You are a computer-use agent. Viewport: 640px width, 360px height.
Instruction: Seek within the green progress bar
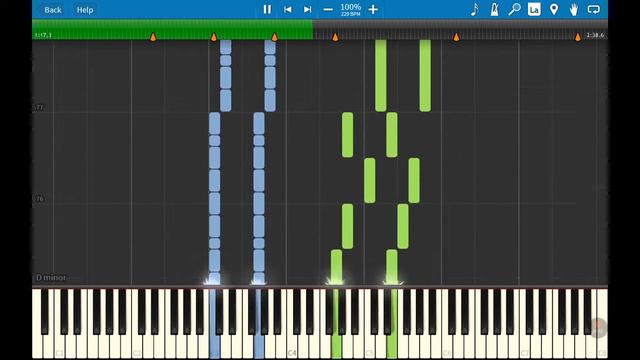pyautogui.click(x=172, y=29)
